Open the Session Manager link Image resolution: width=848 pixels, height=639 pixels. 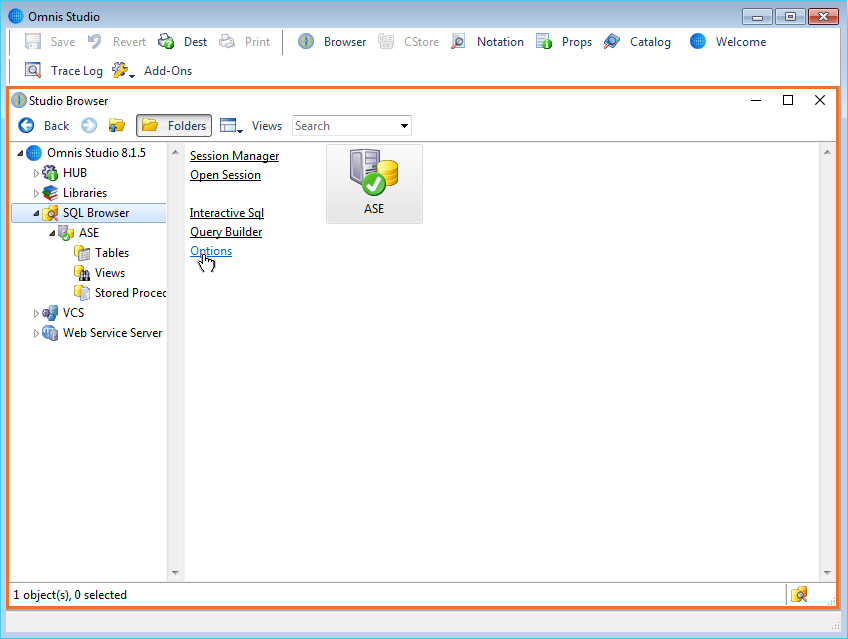pyautogui.click(x=234, y=156)
